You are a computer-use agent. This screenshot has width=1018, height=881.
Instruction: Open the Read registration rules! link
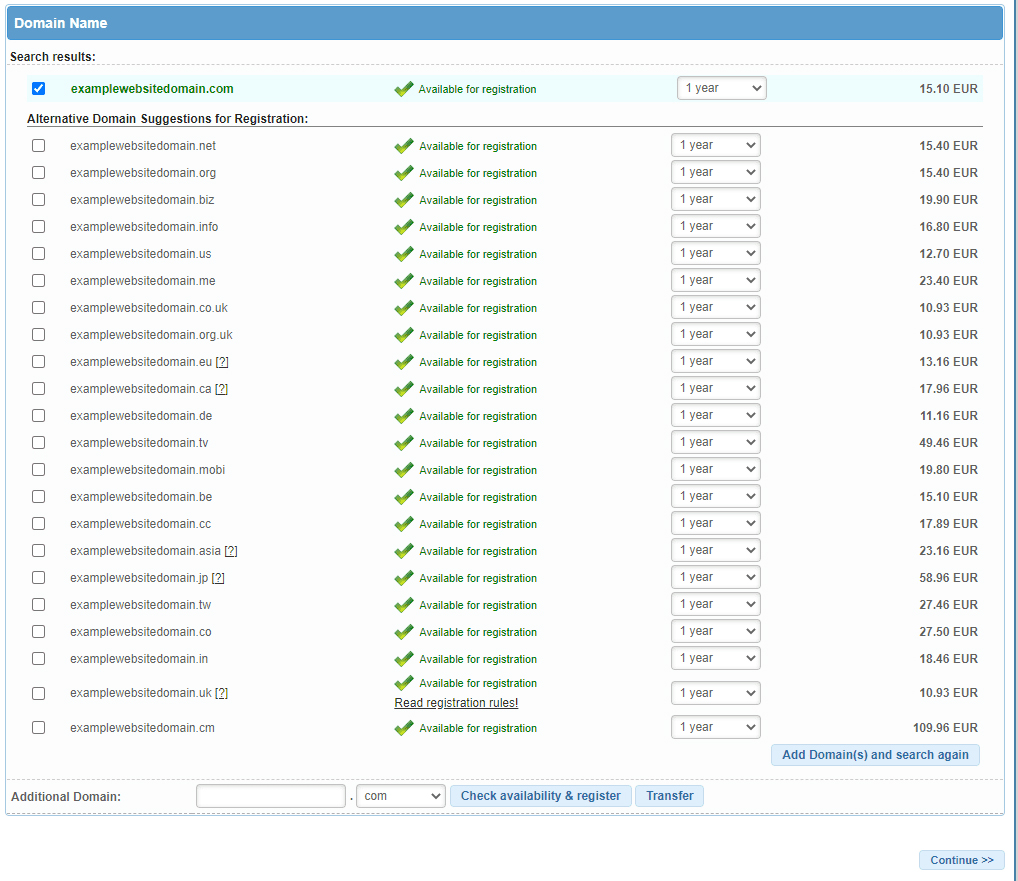click(456, 703)
